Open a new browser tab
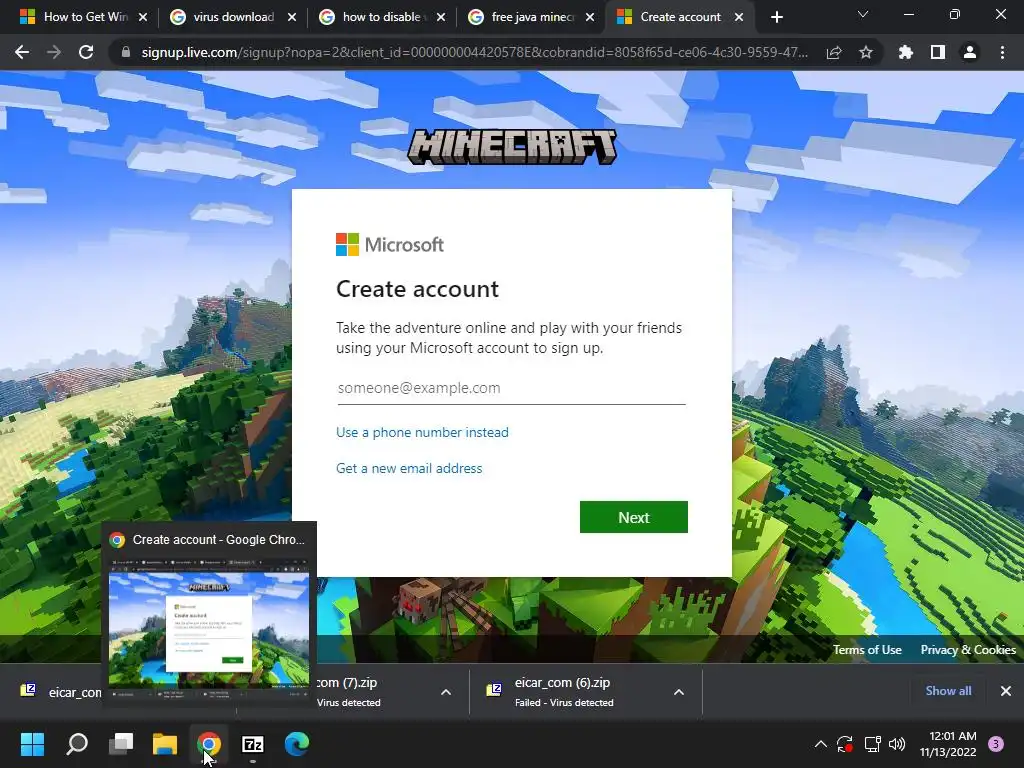The image size is (1024, 768). 776,17
